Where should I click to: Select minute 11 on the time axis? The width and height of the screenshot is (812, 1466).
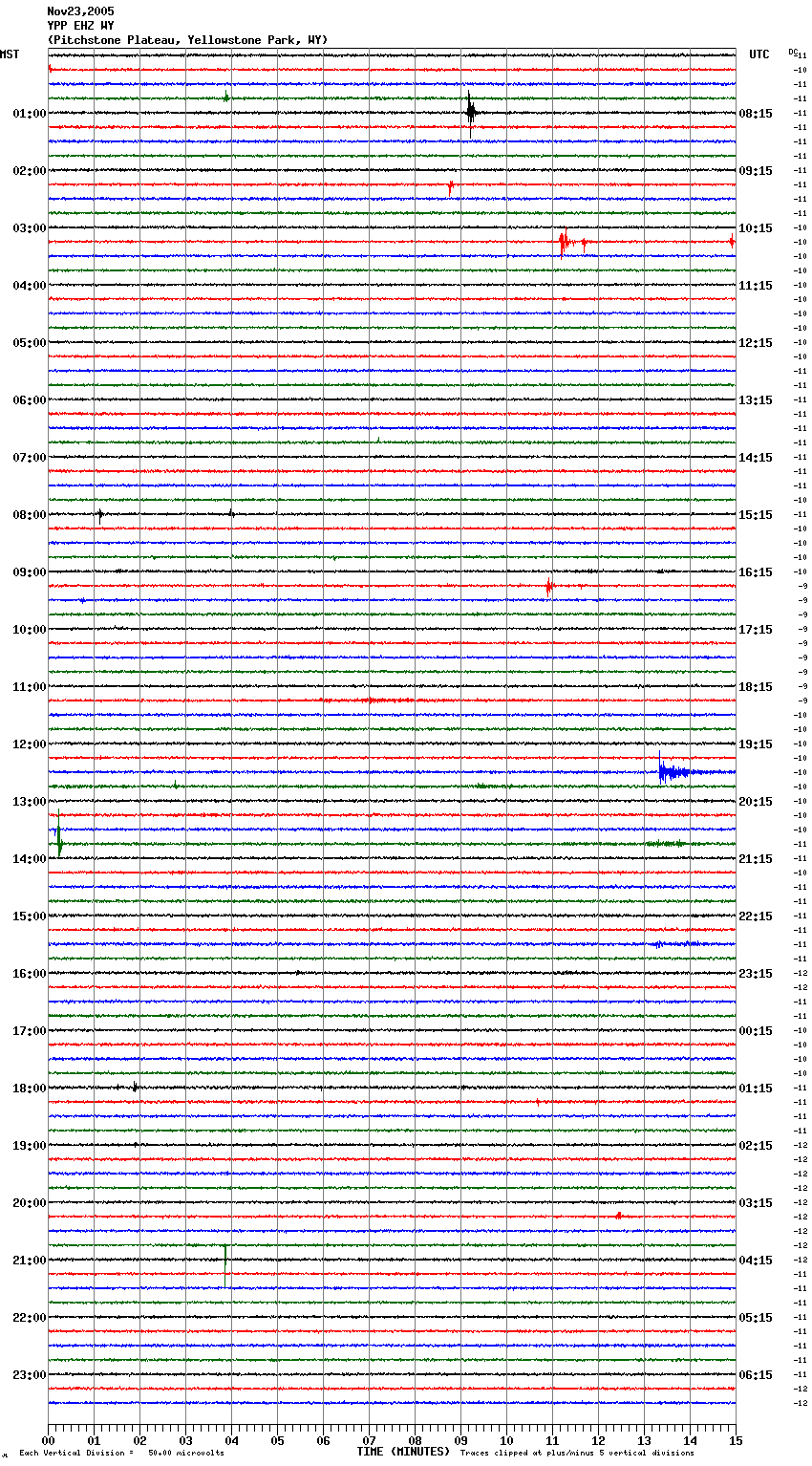tap(552, 1440)
